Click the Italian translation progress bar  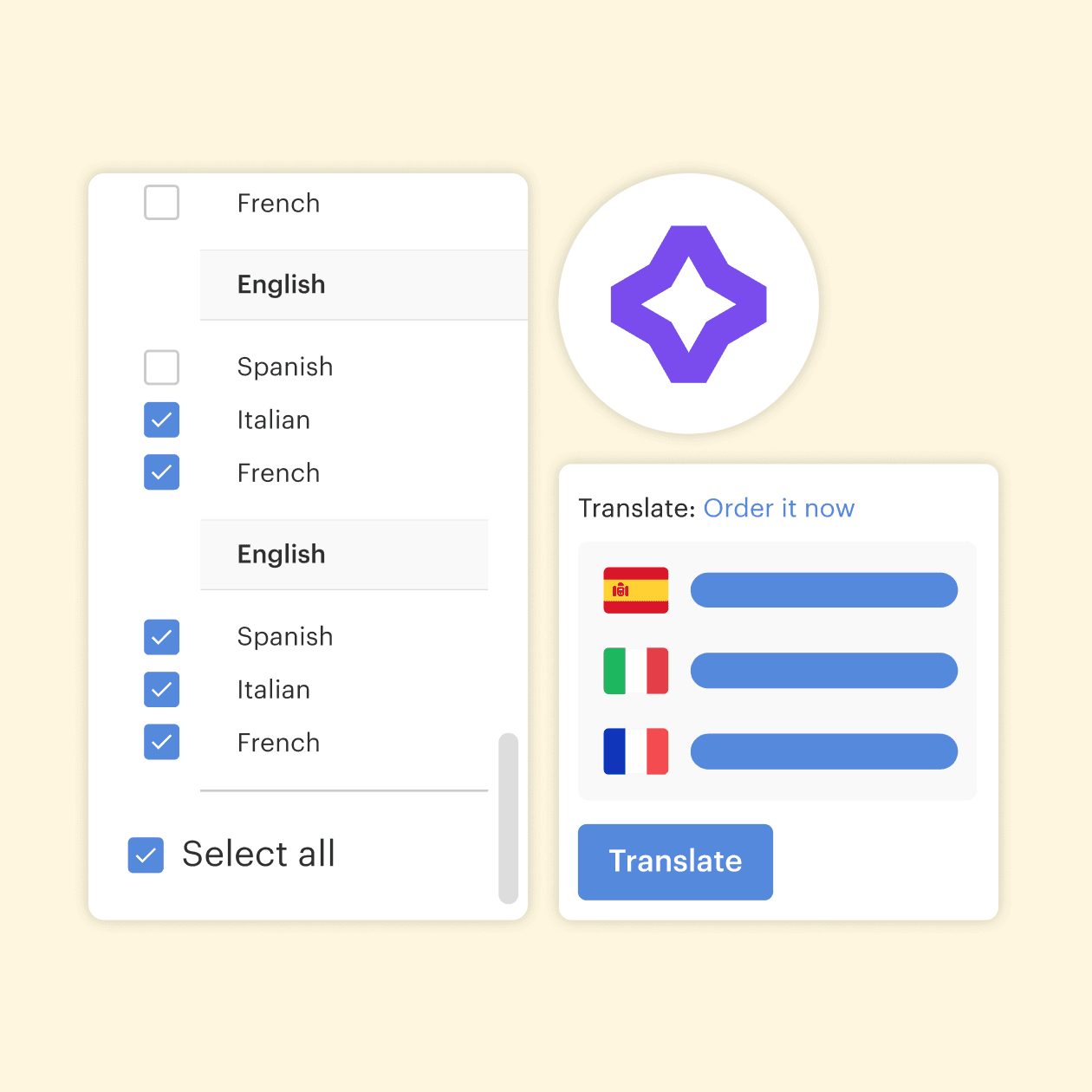pyautogui.click(x=823, y=671)
